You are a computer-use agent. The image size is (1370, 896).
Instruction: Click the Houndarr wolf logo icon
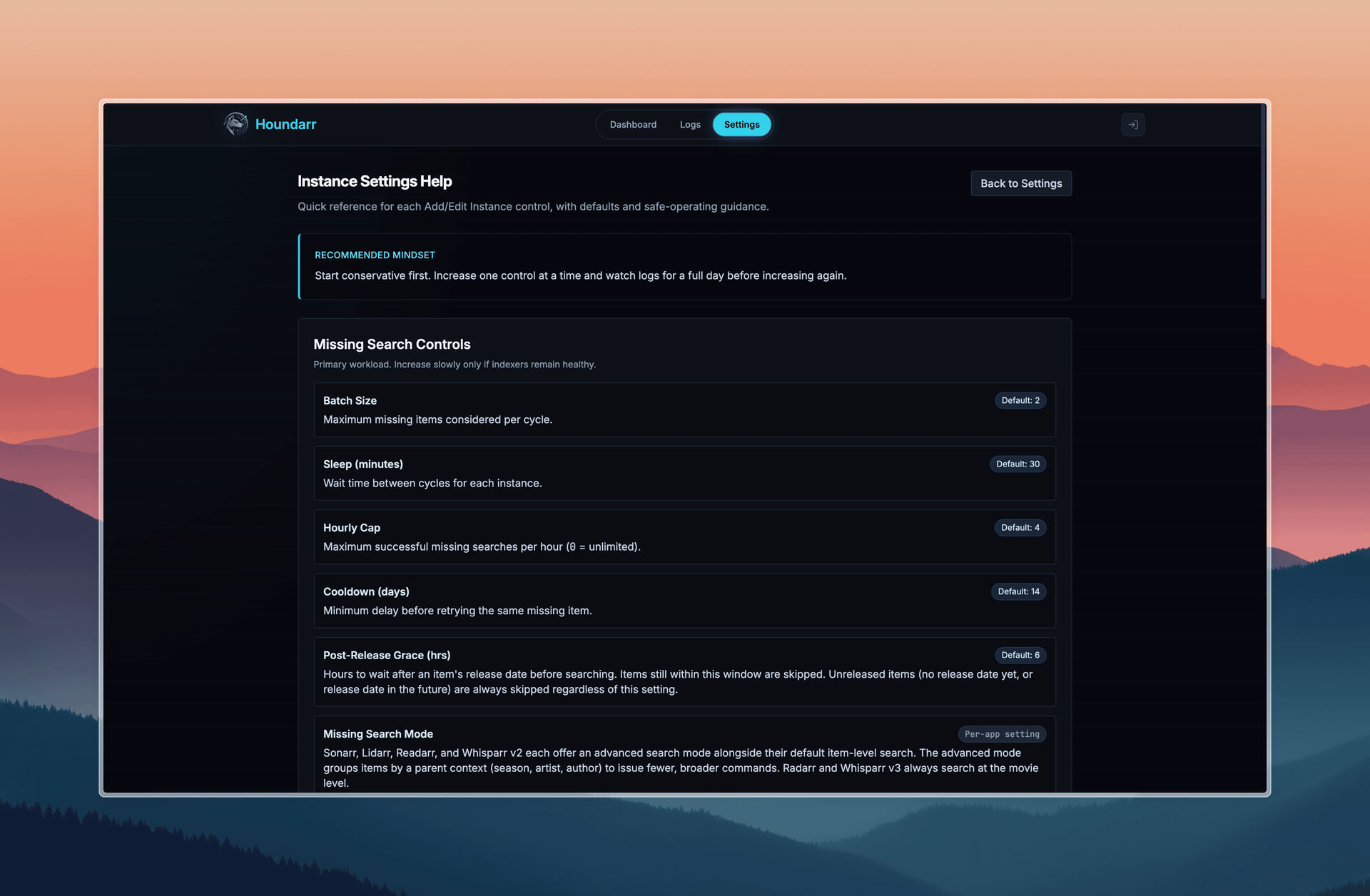click(235, 124)
